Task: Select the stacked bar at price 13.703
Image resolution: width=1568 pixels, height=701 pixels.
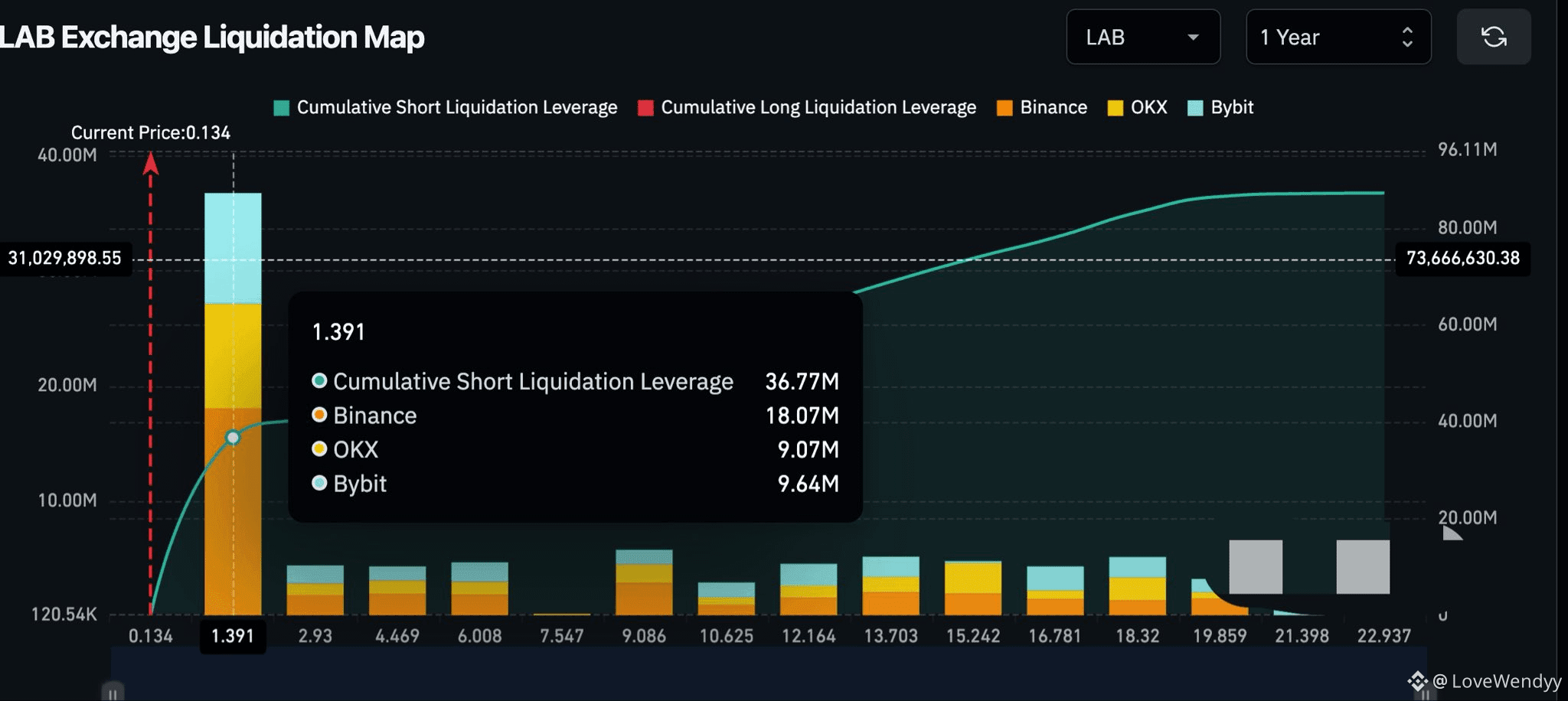Action: coord(891,585)
